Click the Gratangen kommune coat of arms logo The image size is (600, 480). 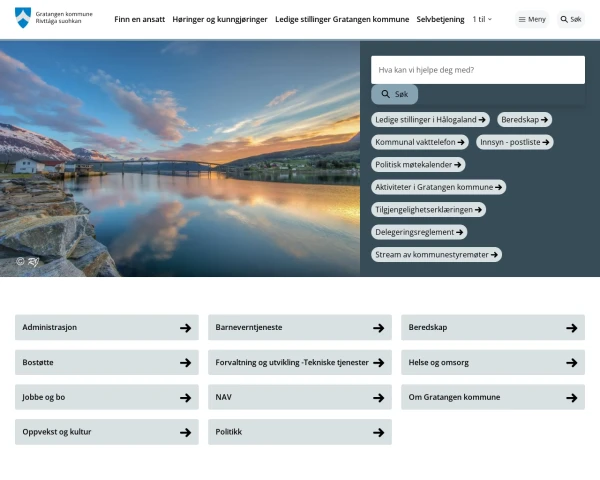coord(23,18)
